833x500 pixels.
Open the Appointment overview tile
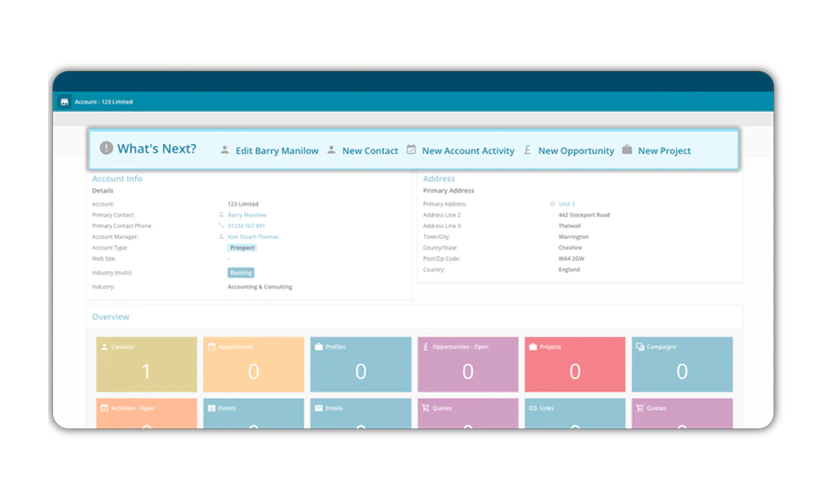pos(253,365)
